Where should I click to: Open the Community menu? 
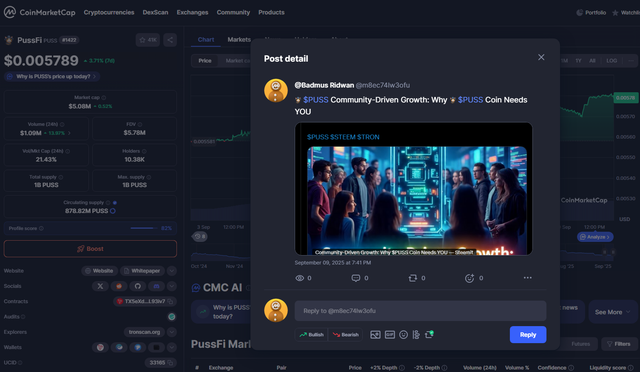[233, 12]
